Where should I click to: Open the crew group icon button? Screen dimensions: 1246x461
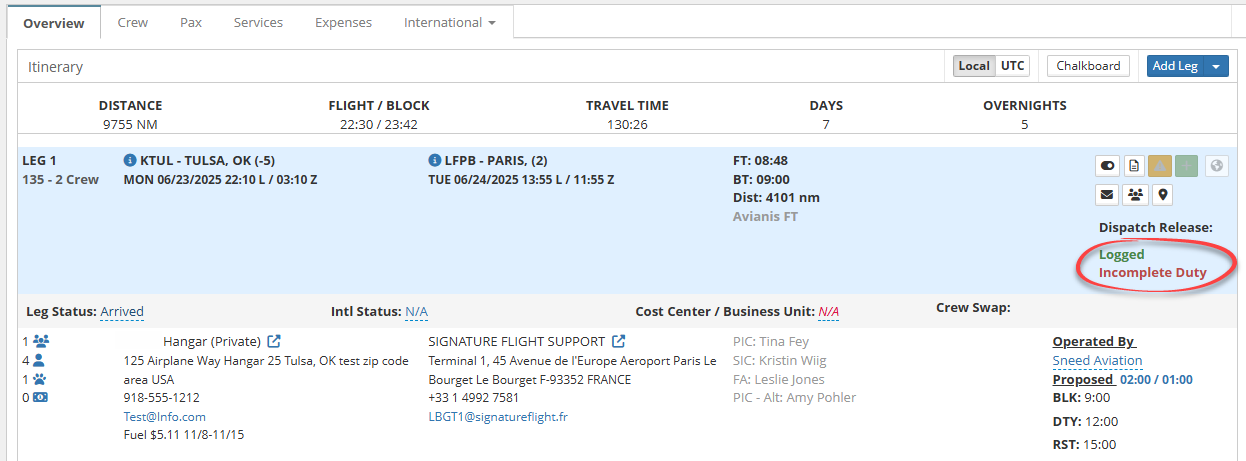click(1134, 194)
